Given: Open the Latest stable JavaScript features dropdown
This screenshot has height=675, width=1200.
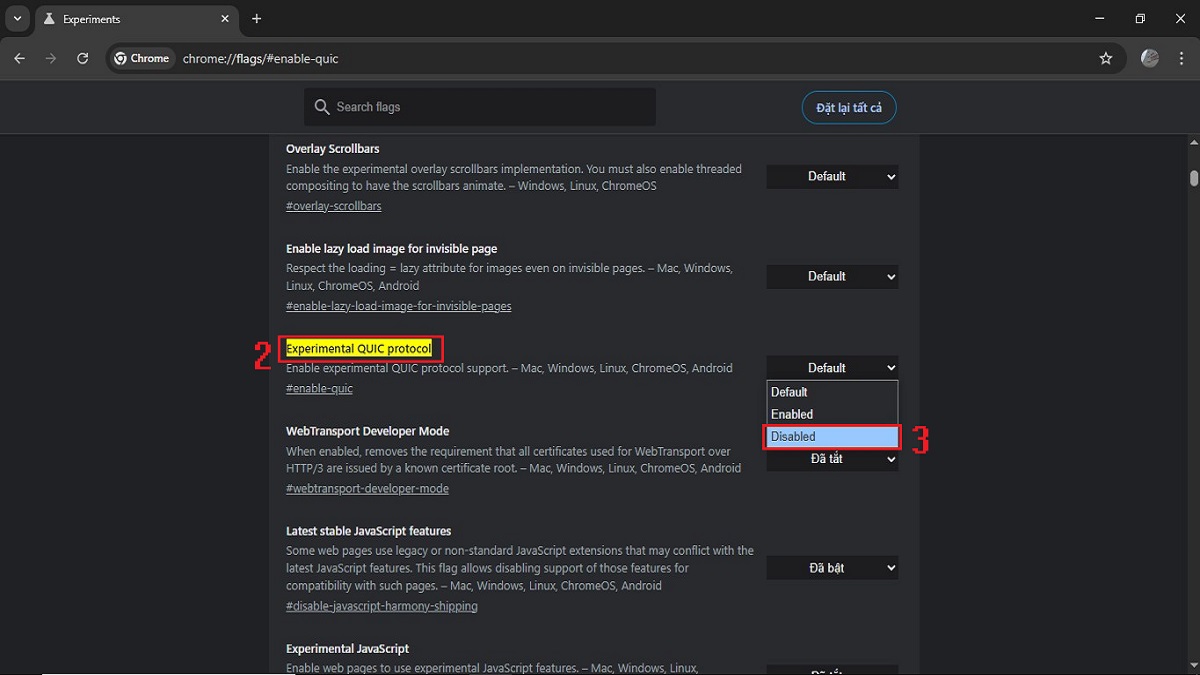Looking at the screenshot, I should [832, 568].
